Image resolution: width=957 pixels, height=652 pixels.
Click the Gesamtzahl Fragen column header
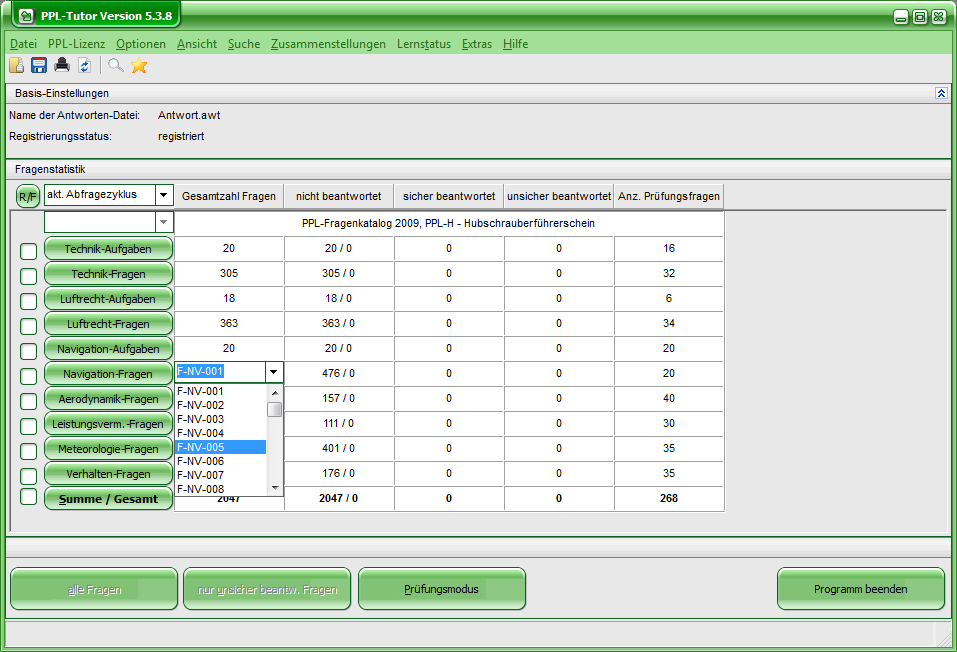coord(229,196)
